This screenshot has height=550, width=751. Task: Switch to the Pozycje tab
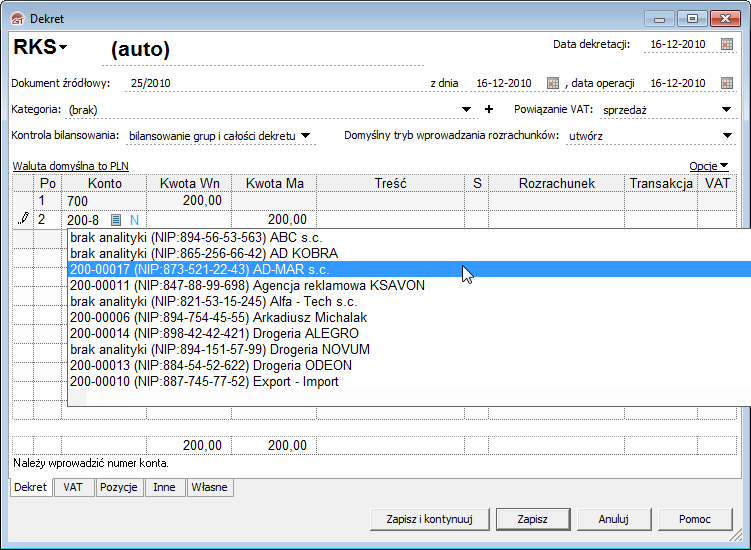coord(118,487)
